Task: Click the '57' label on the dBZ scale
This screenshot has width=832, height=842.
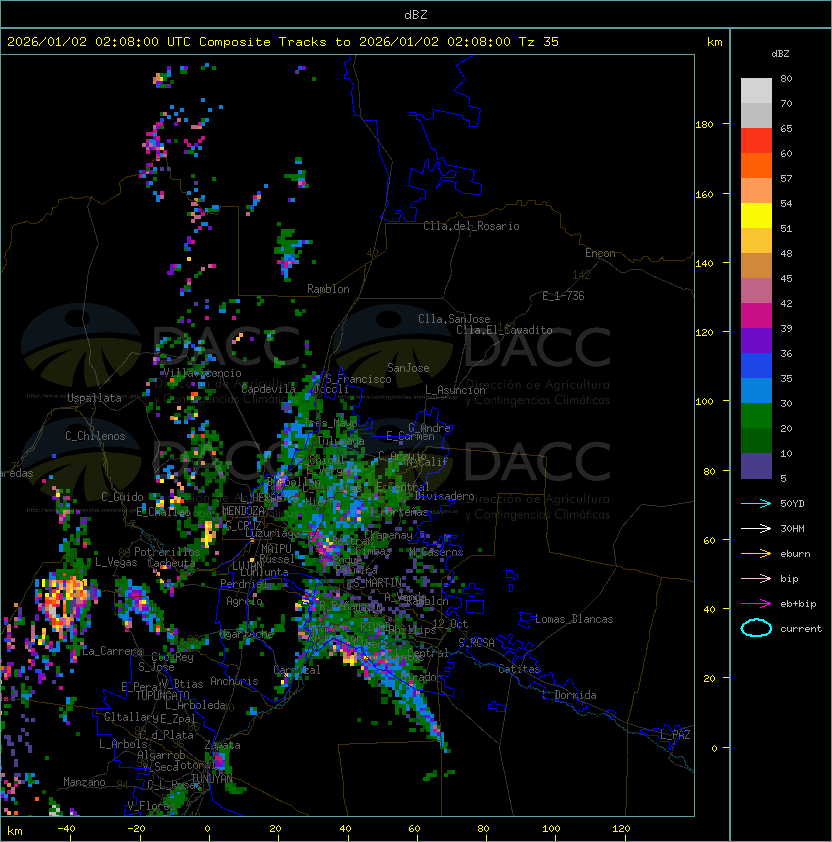Action: (x=786, y=178)
